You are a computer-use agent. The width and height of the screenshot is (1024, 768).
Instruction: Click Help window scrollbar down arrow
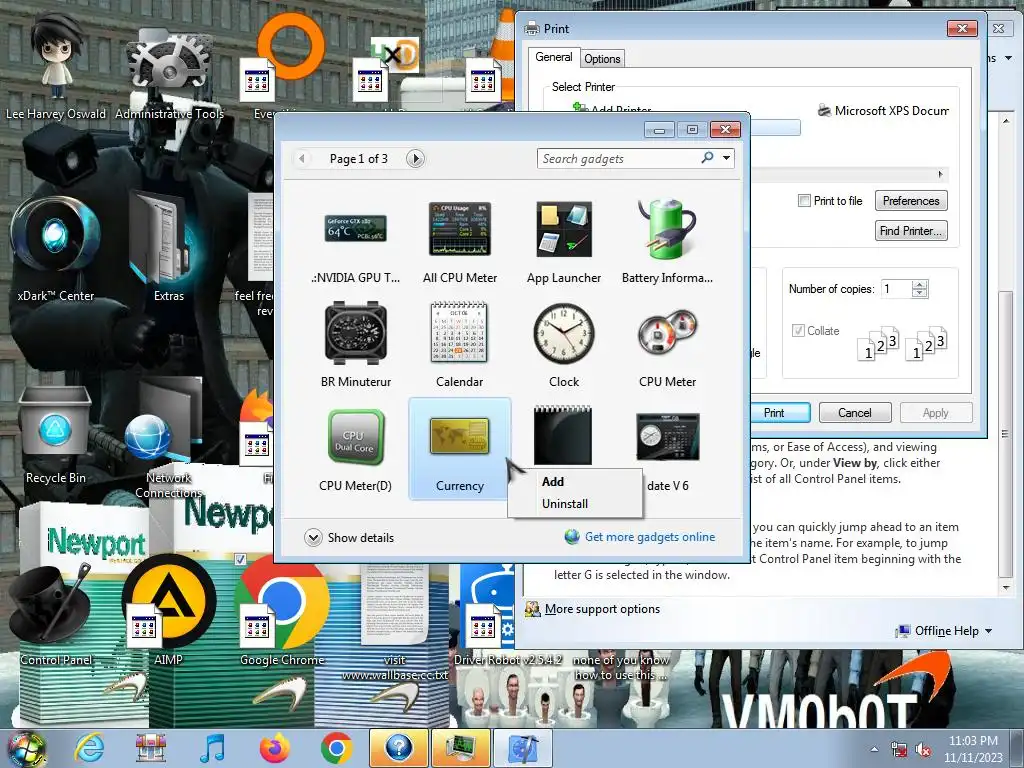click(x=1006, y=587)
